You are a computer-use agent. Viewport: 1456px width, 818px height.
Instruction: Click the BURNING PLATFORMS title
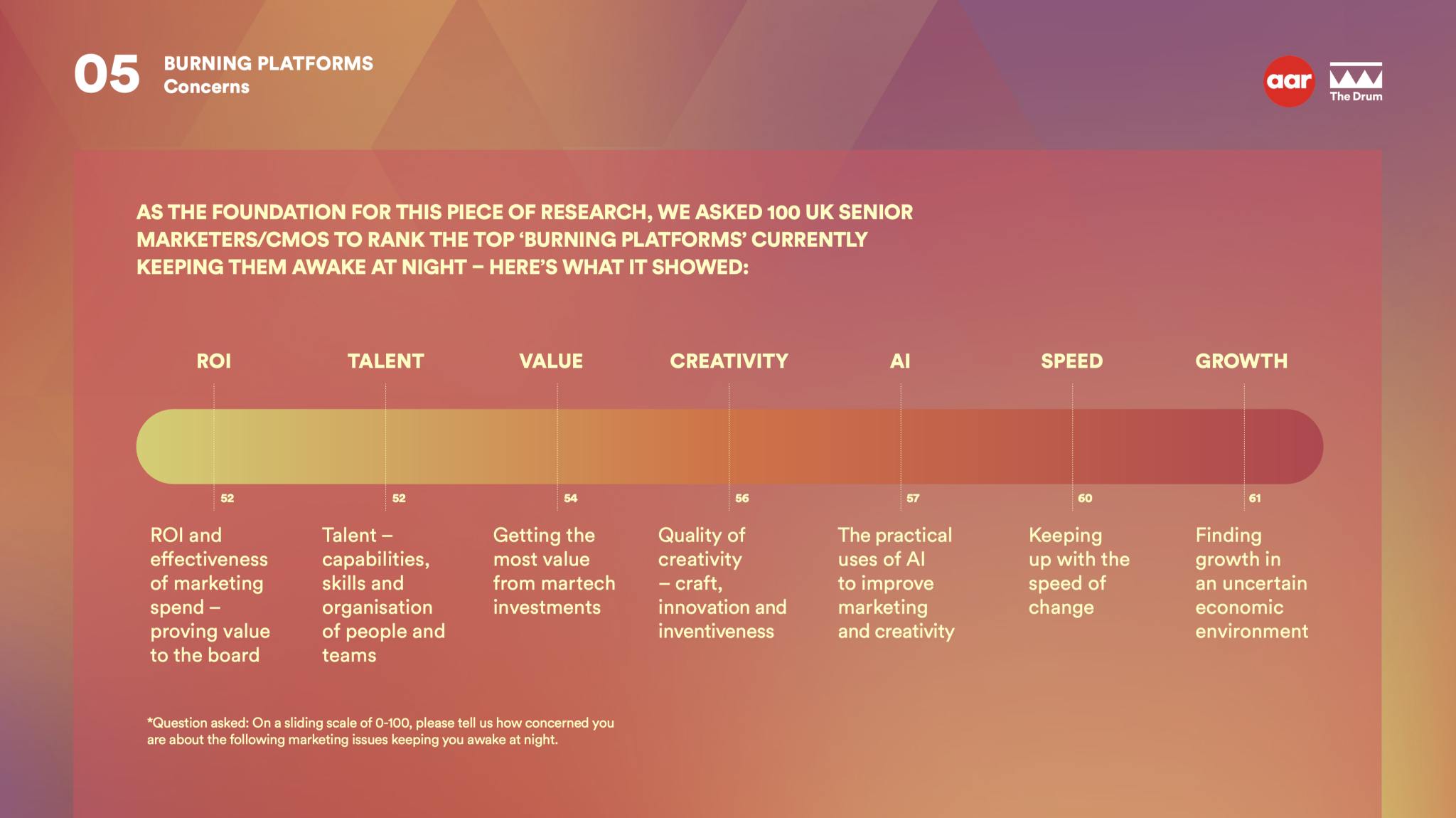tap(268, 63)
